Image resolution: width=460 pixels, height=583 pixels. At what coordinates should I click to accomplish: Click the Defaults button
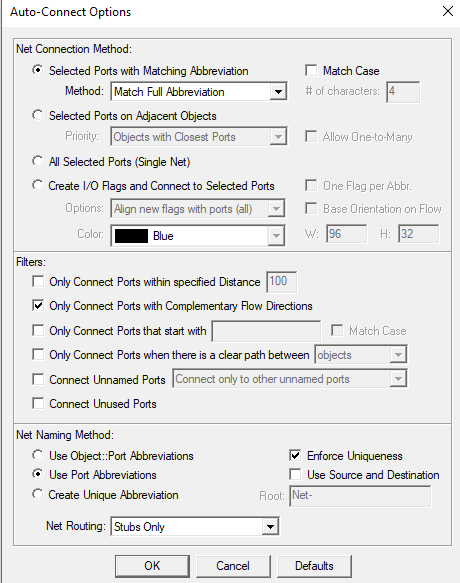point(314,566)
